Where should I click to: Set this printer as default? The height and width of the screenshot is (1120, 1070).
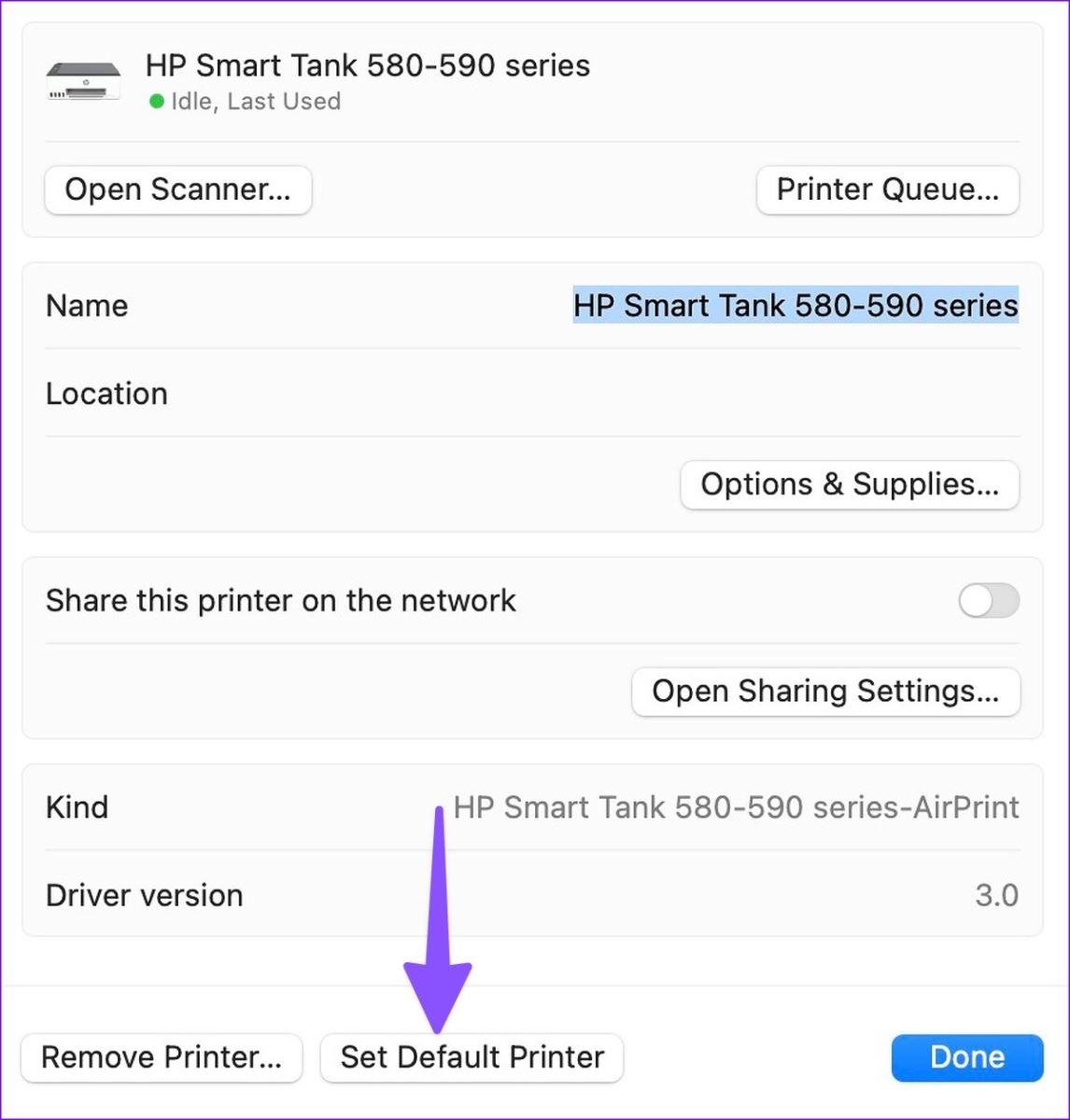(472, 1057)
